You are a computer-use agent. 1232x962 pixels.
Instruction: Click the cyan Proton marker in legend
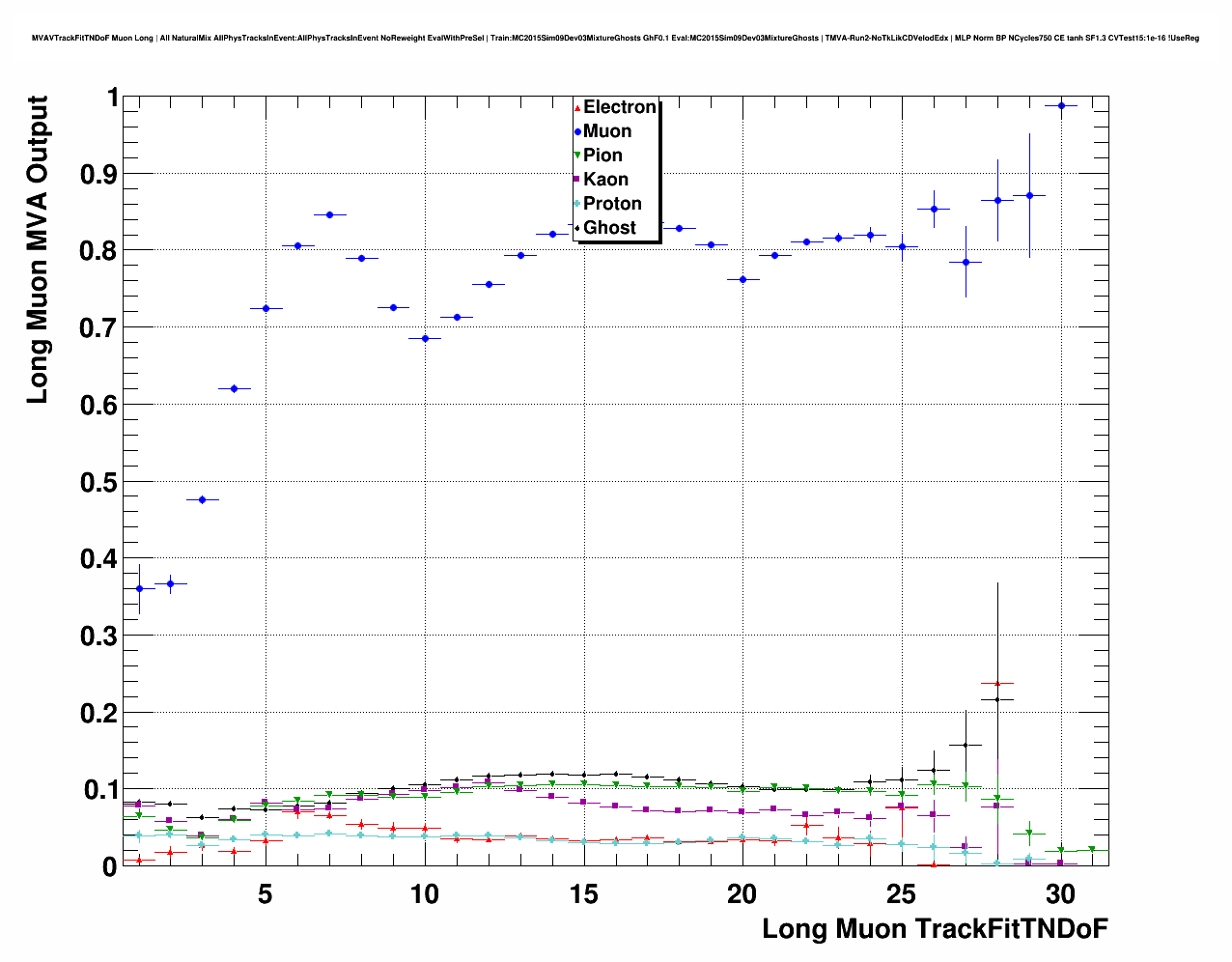577,204
